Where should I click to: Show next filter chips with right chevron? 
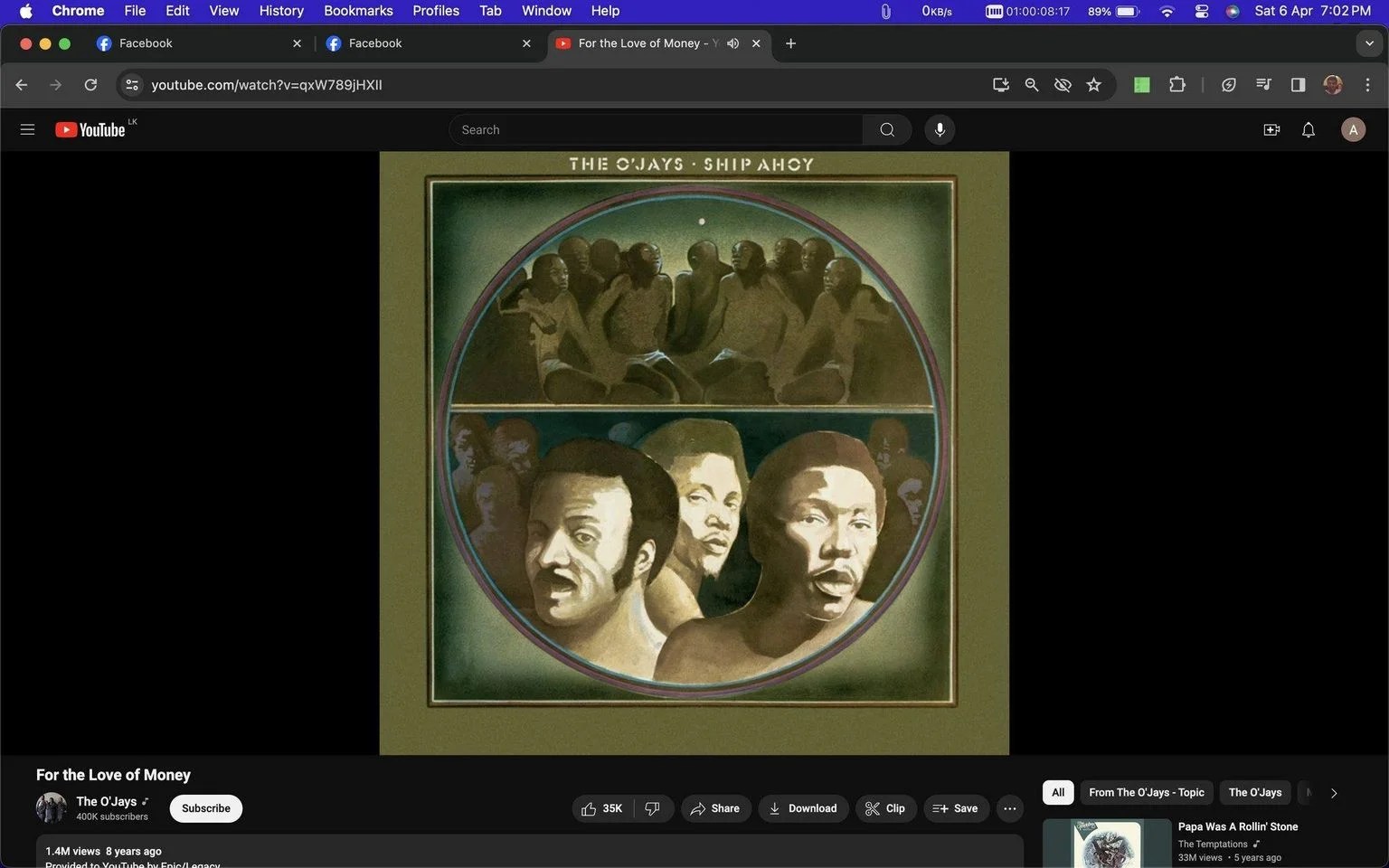1333,793
